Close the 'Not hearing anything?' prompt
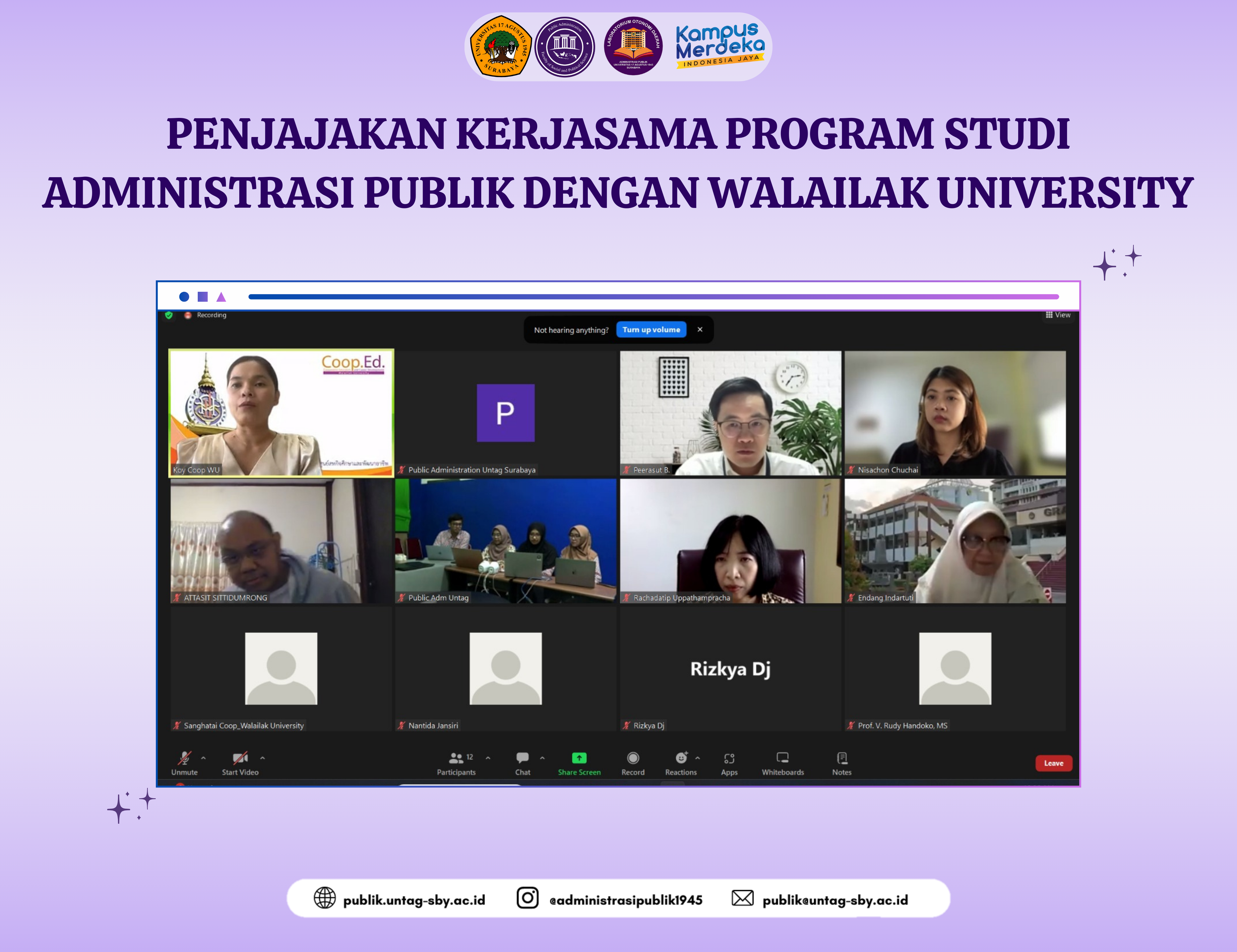Screen dimensions: 1237x952 [x=699, y=329]
